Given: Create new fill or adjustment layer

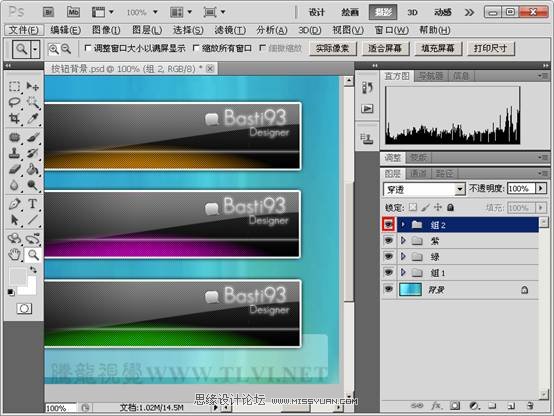Looking at the screenshot, I should click(474, 406).
